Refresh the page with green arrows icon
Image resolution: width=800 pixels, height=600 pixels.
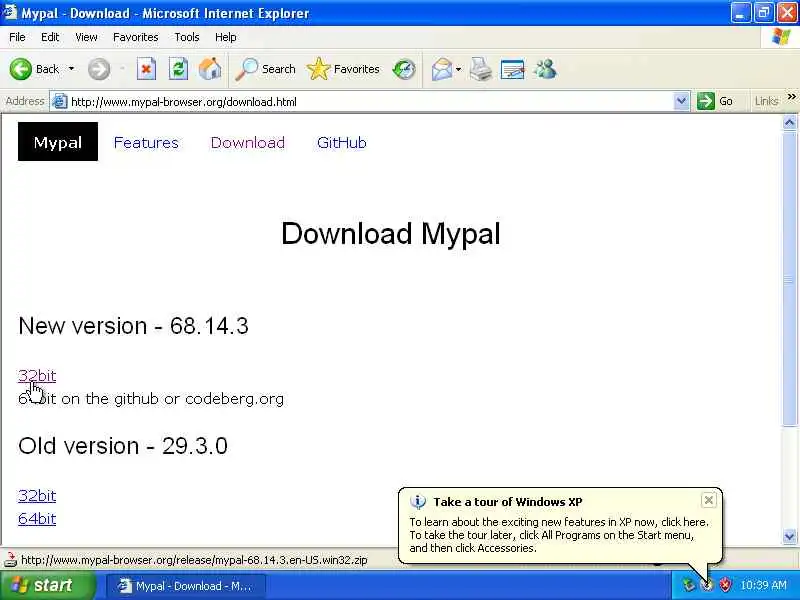coord(179,69)
